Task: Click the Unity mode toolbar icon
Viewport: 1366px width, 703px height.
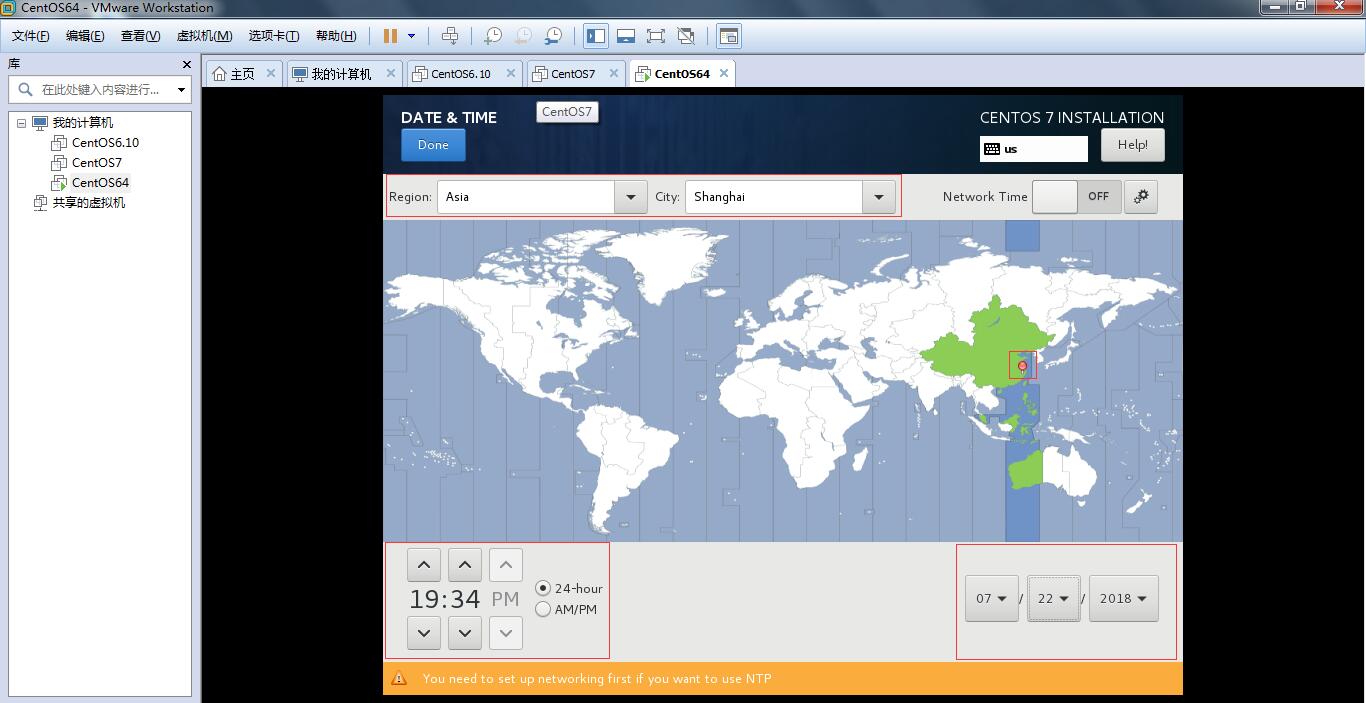Action: pos(686,36)
